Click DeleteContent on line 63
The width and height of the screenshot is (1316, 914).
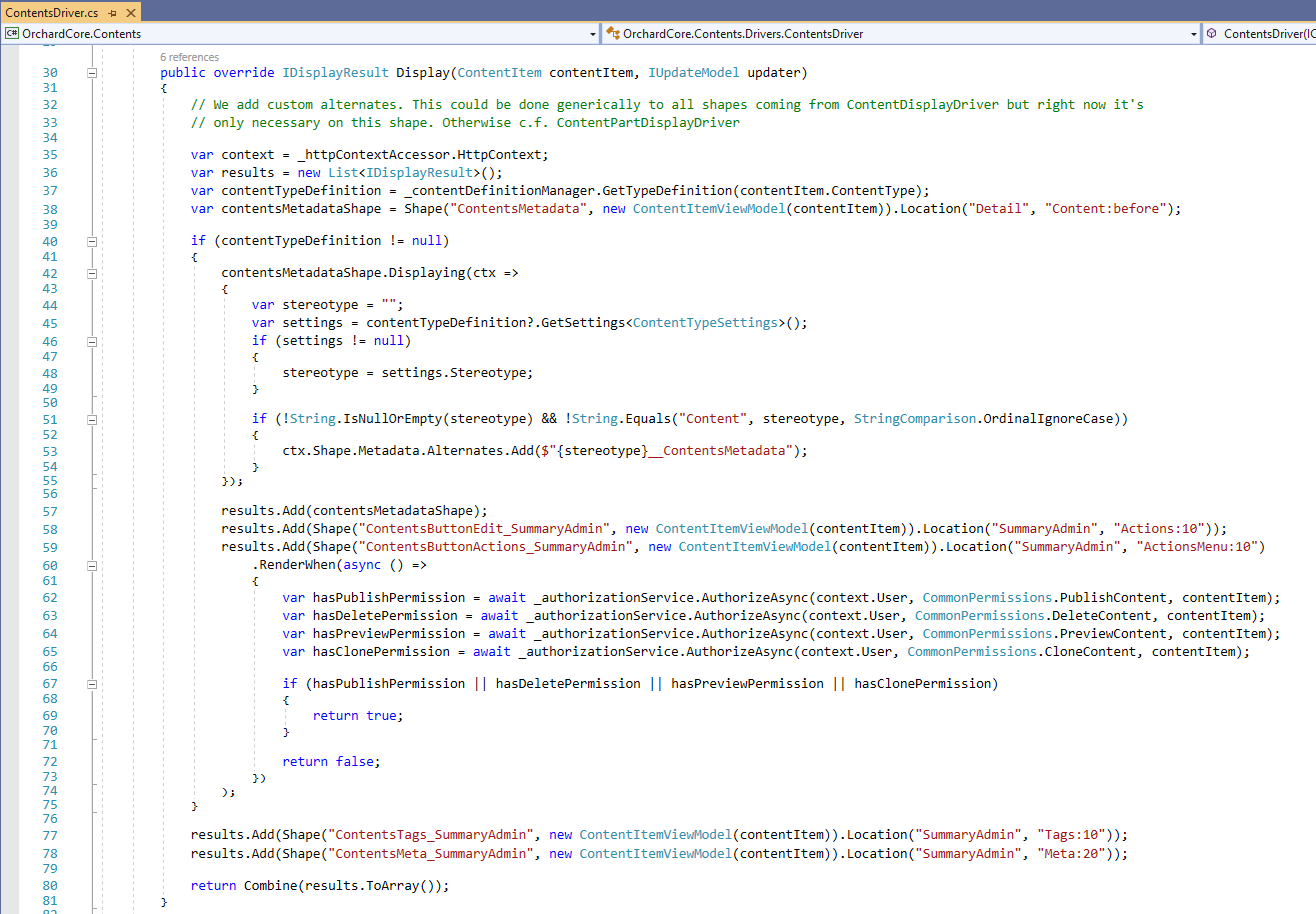coord(1102,616)
